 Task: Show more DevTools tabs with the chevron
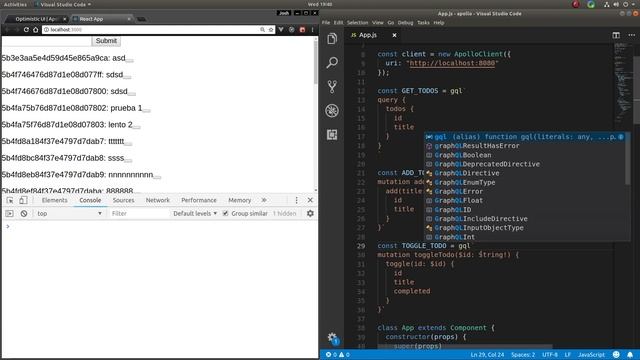click(x=264, y=200)
